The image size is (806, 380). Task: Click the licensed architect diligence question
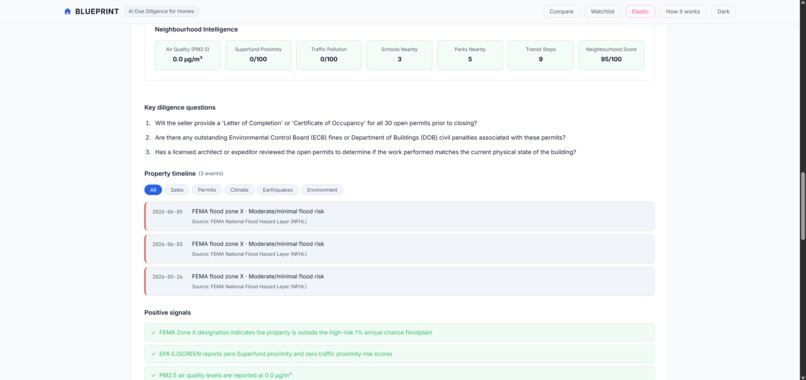pos(365,152)
